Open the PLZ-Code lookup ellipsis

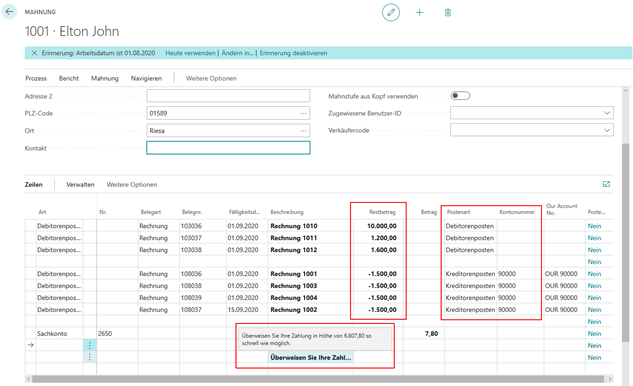[x=304, y=113]
